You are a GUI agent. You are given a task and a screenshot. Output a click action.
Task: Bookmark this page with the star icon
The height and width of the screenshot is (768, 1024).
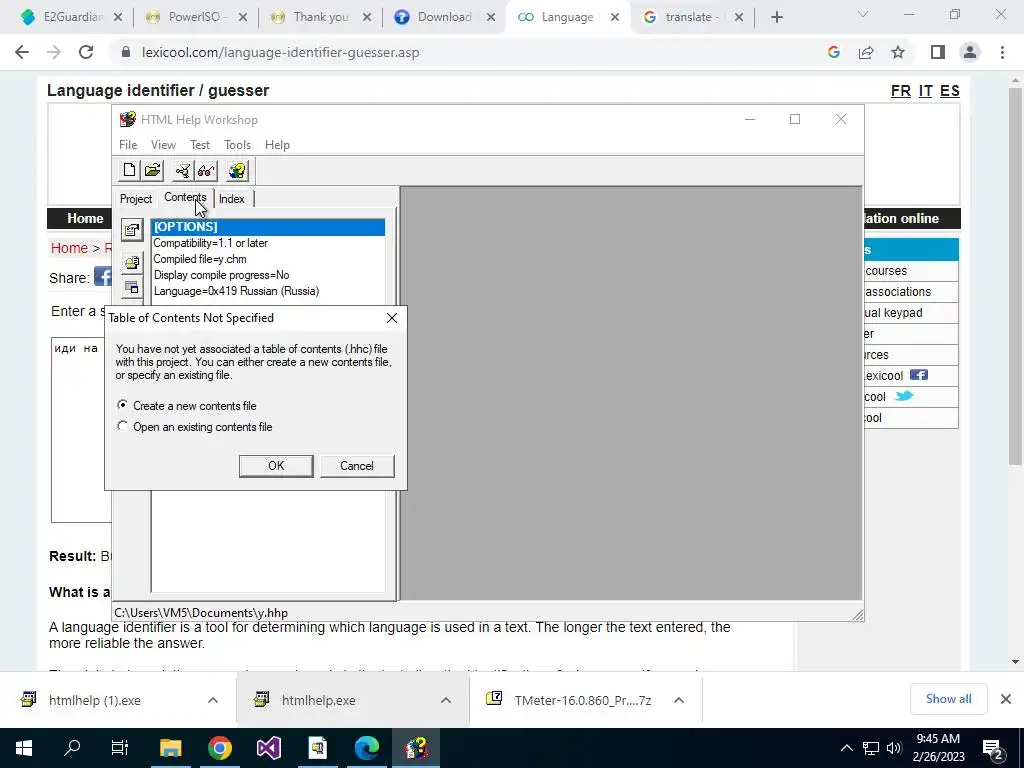click(898, 52)
